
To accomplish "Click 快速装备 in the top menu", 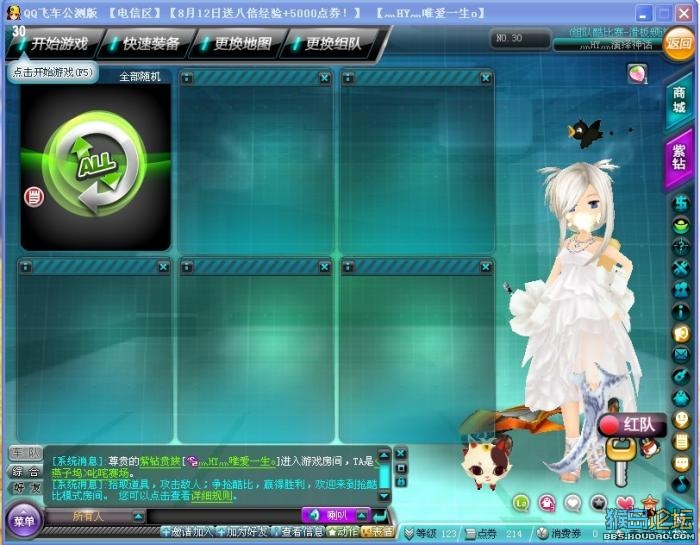I will click(x=151, y=44).
